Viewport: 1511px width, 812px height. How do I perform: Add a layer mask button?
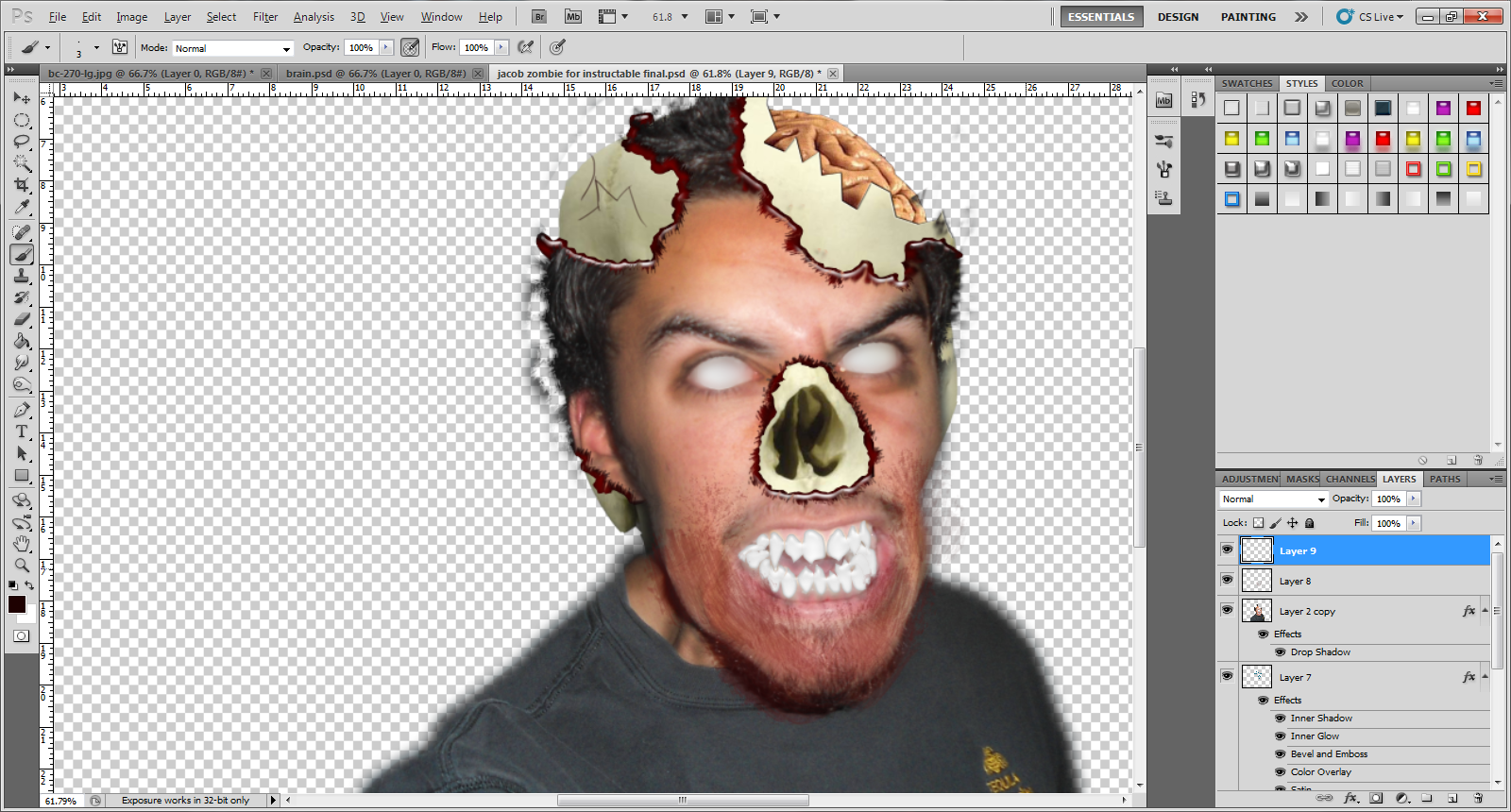[x=1376, y=798]
